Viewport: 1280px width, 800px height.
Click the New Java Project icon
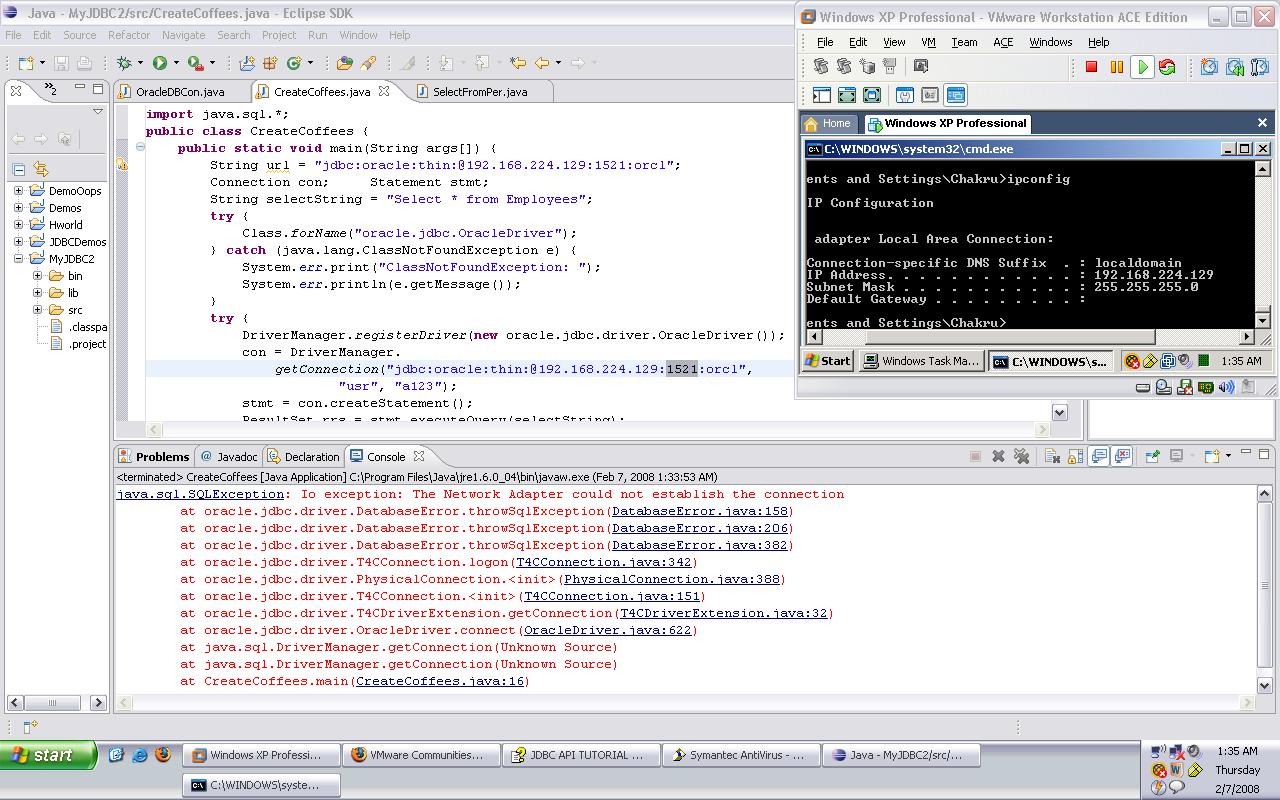247,63
